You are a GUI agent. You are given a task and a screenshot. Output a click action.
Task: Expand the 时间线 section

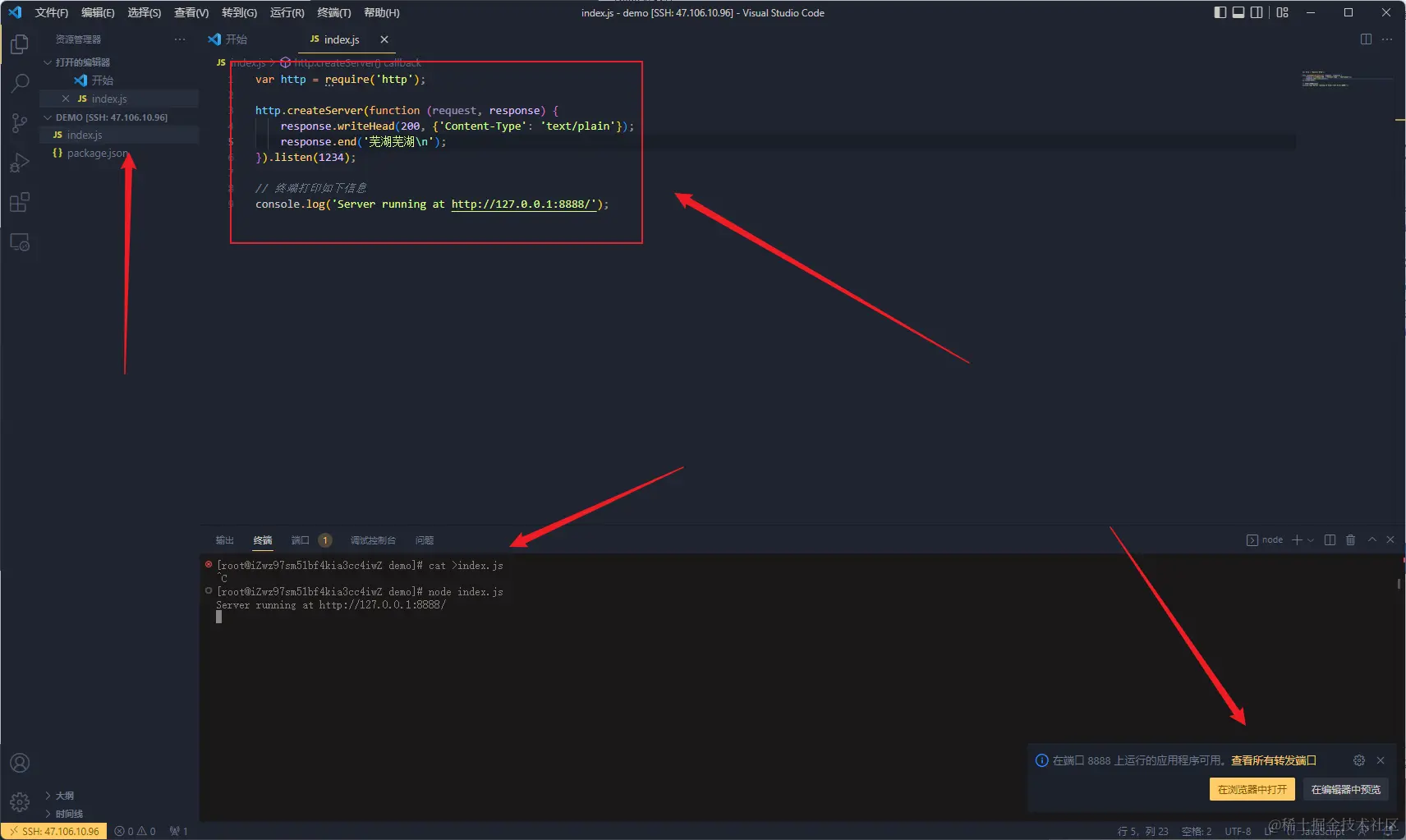[x=119, y=814]
